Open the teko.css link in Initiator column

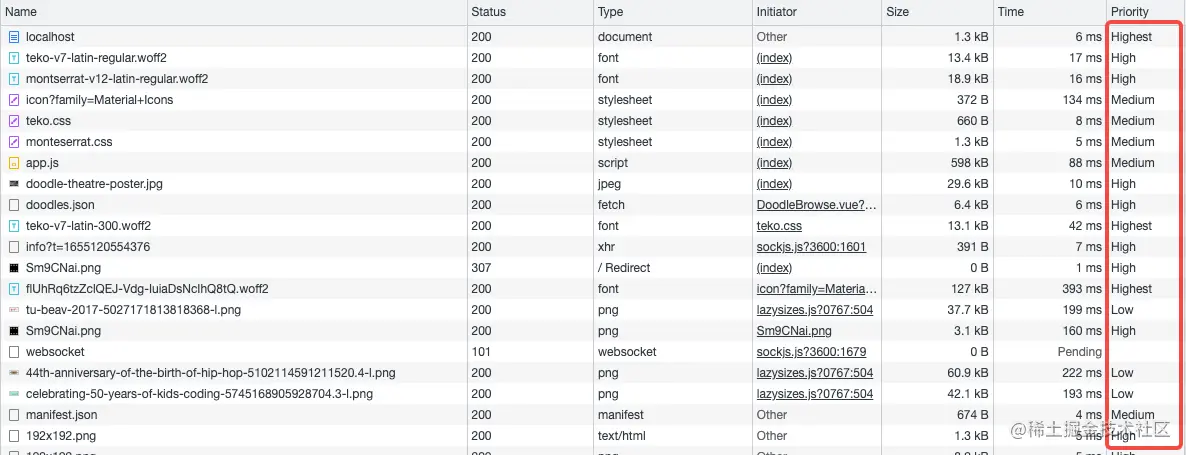click(x=779, y=226)
